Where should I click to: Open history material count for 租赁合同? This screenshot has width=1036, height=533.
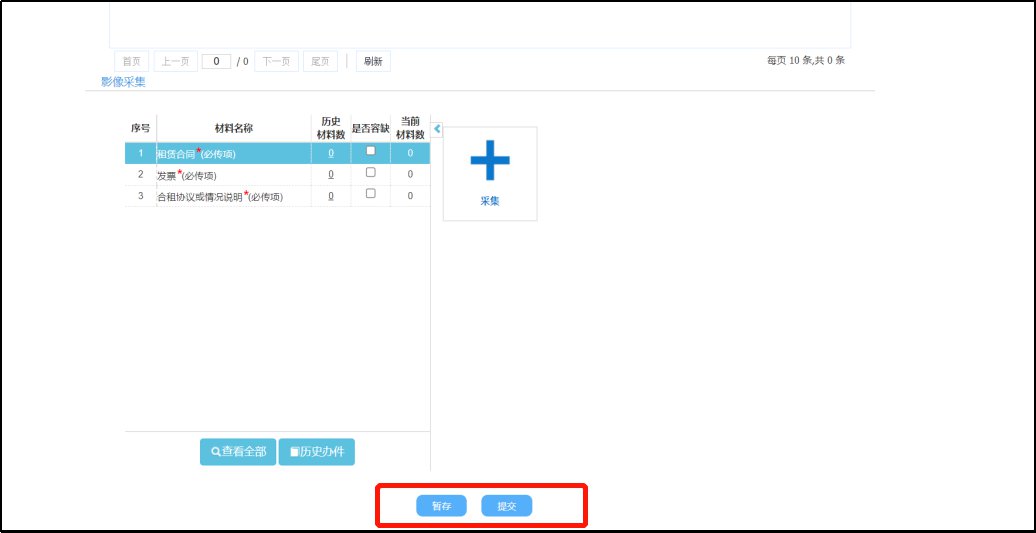pos(331,154)
